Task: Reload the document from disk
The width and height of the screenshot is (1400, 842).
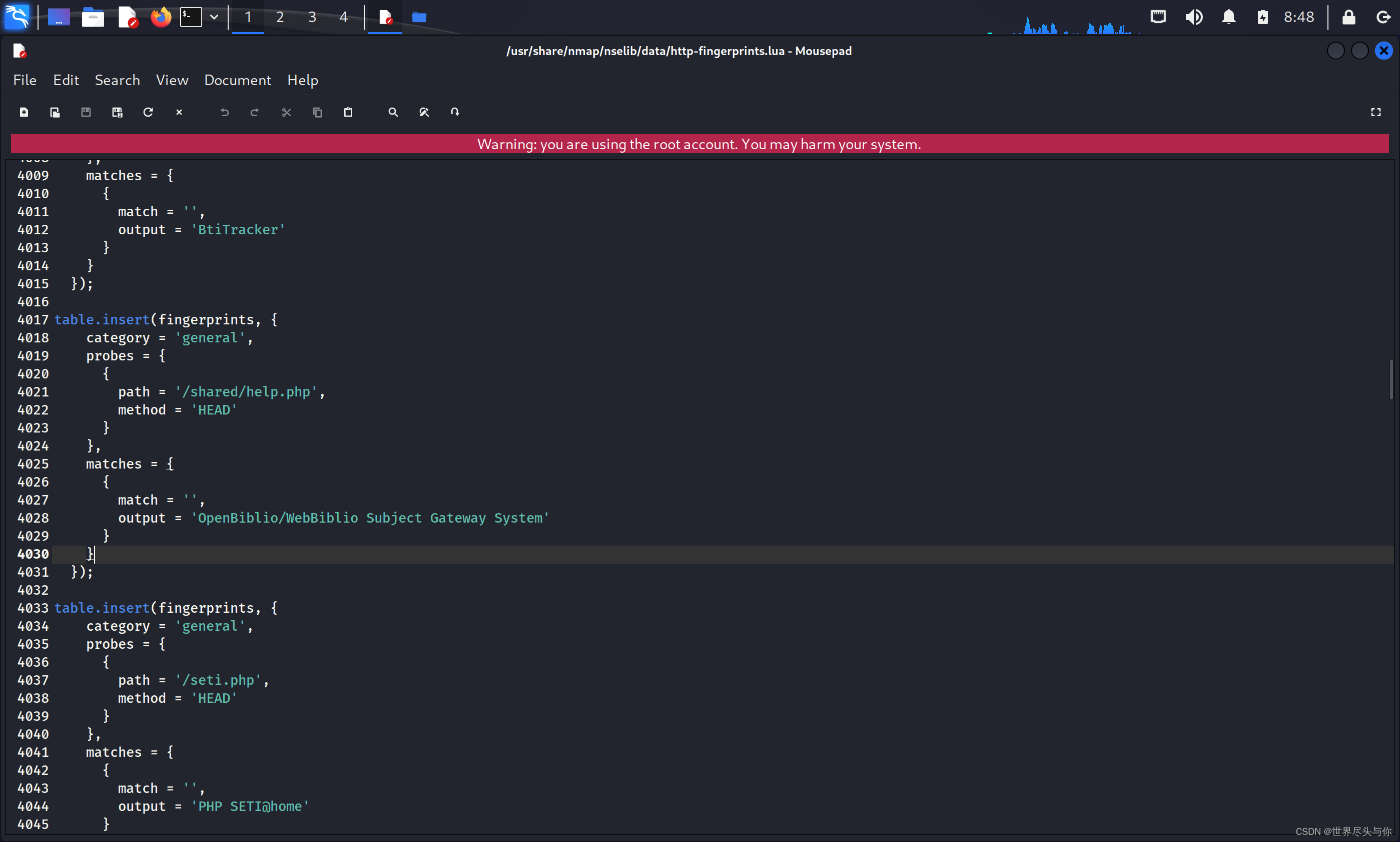Action: (148, 112)
